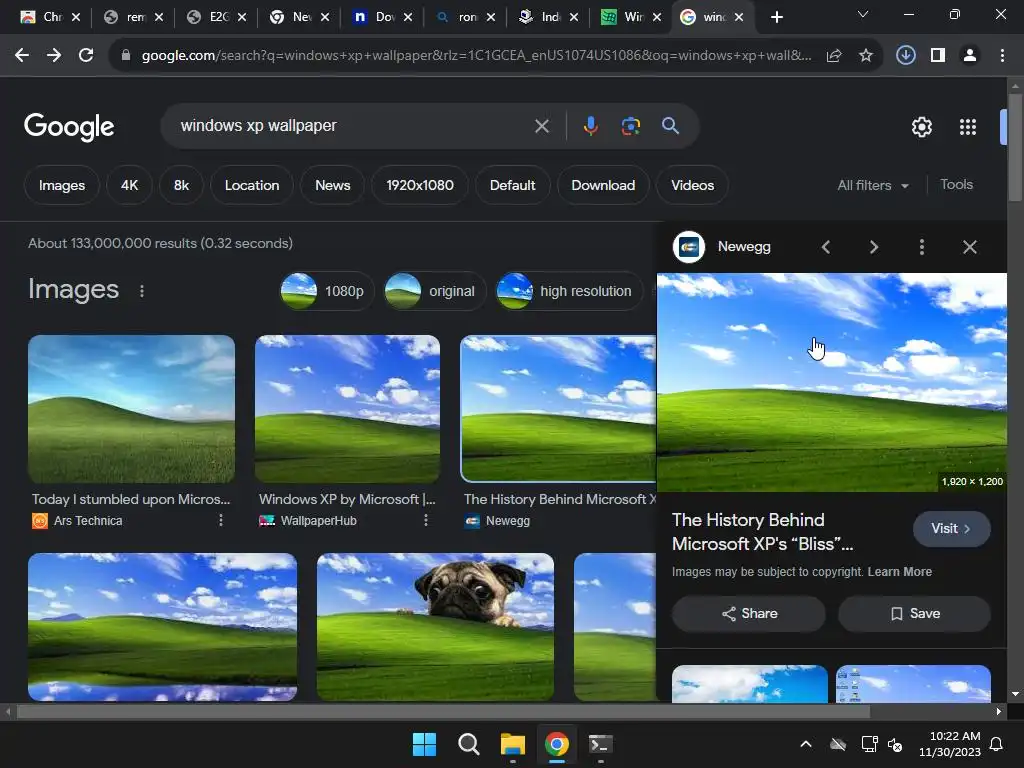1024x768 pixels.
Task: Refine images by high resolution chip
Action: point(569,291)
